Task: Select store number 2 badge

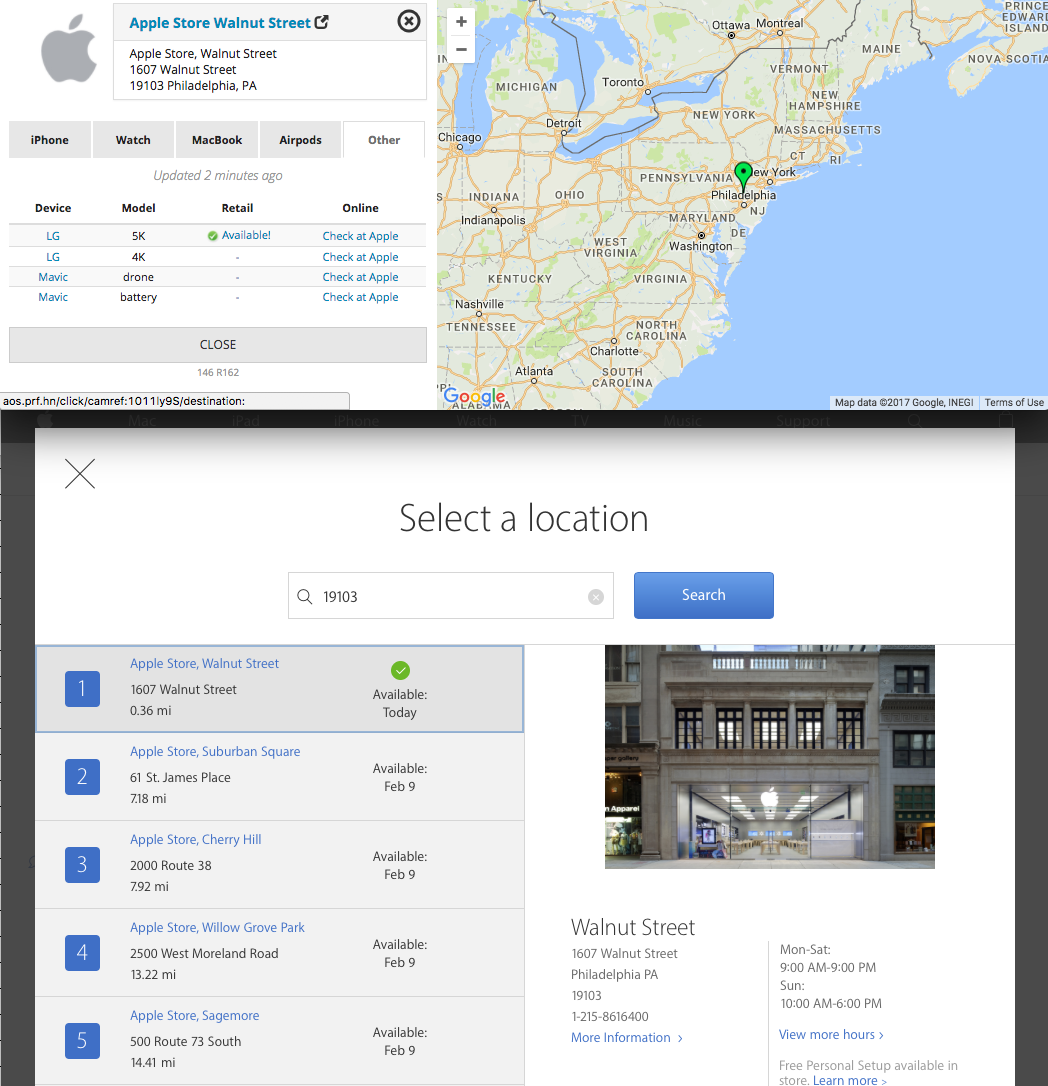Action: [x=82, y=777]
